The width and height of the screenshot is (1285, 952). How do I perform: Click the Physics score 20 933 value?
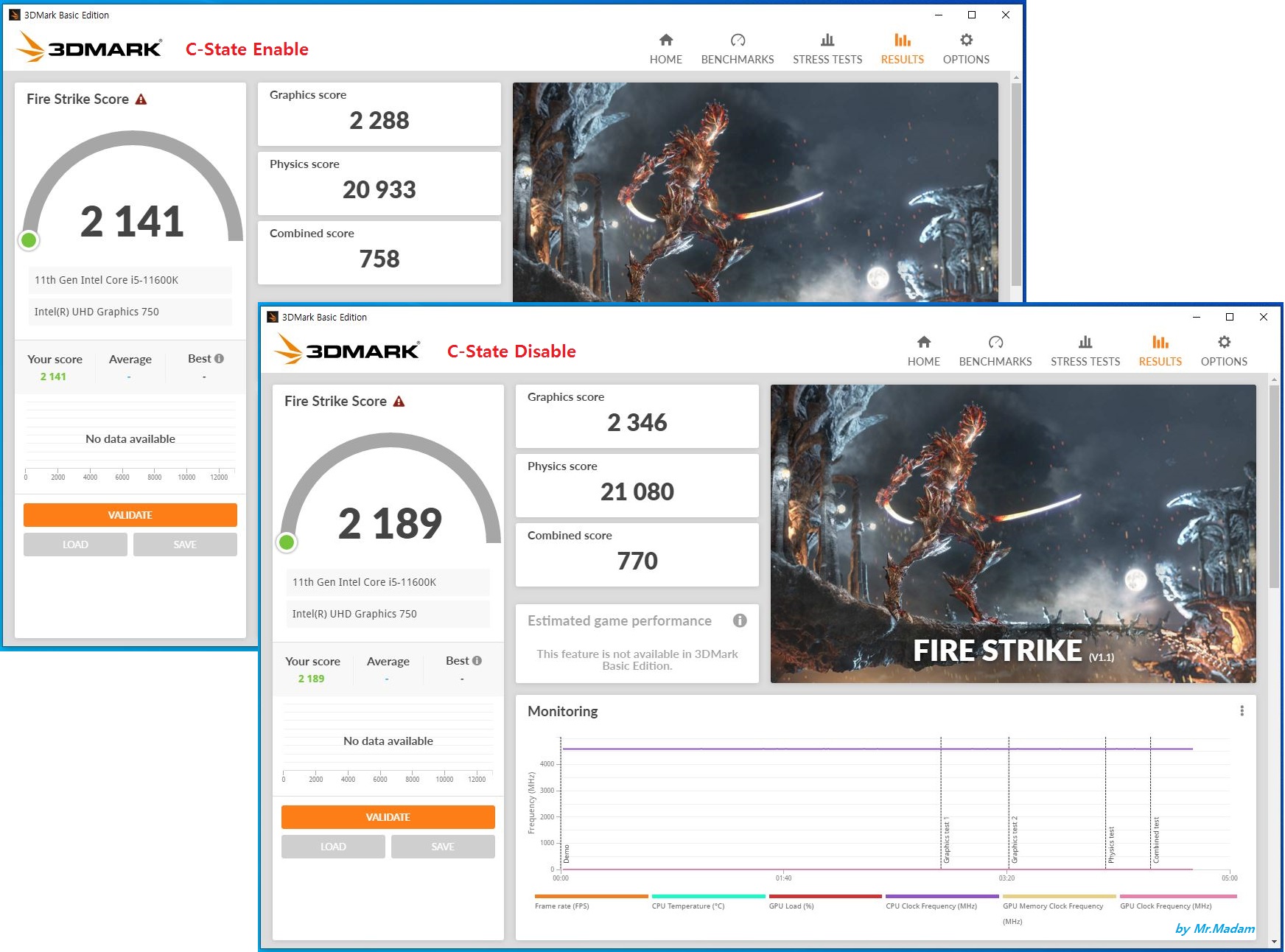point(379,189)
